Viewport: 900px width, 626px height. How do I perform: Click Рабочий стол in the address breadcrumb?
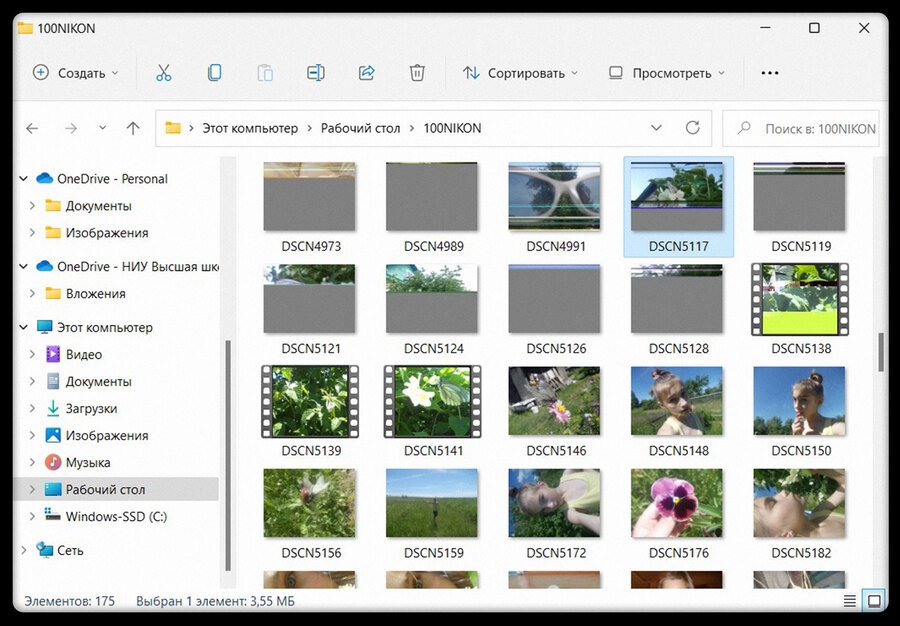coord(360,128)
